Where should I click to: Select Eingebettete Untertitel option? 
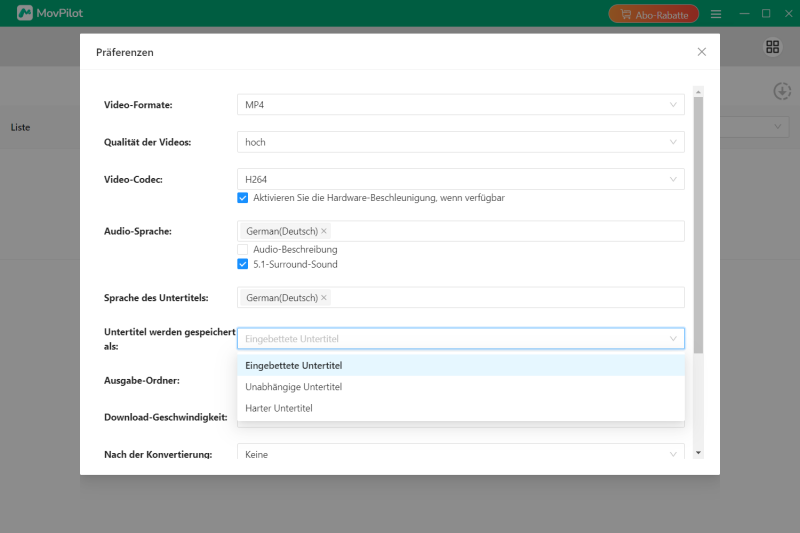click(461, 365)
